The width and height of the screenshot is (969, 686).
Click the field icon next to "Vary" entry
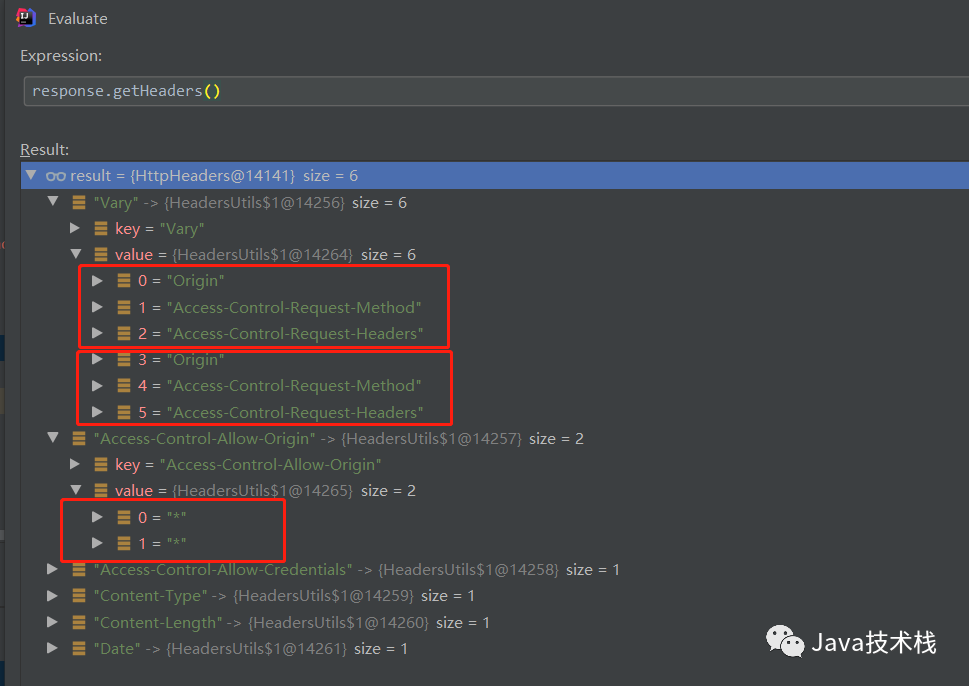click(78, 203)
